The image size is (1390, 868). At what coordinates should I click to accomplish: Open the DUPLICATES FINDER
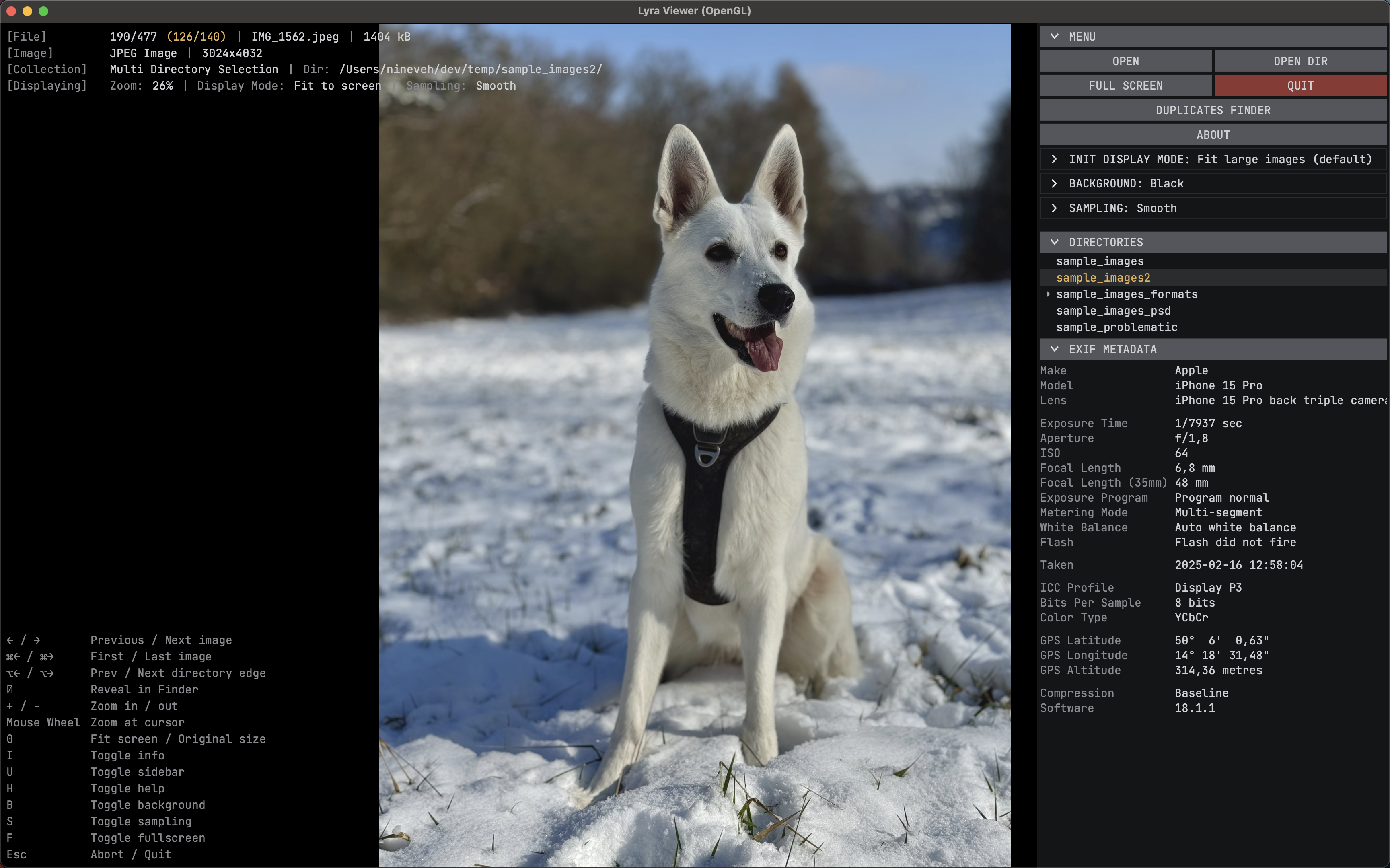pyautogui.click(x=1213, y=110)
